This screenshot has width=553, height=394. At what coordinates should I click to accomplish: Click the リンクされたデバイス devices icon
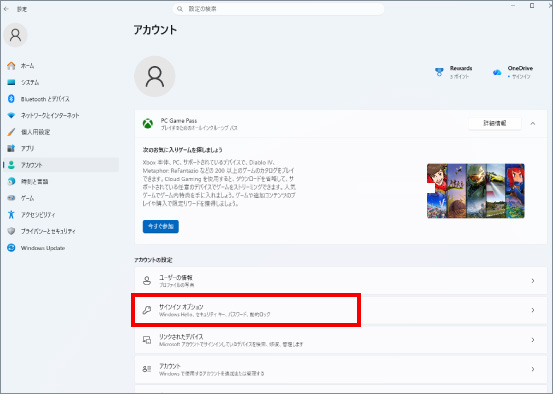[147, 340]
